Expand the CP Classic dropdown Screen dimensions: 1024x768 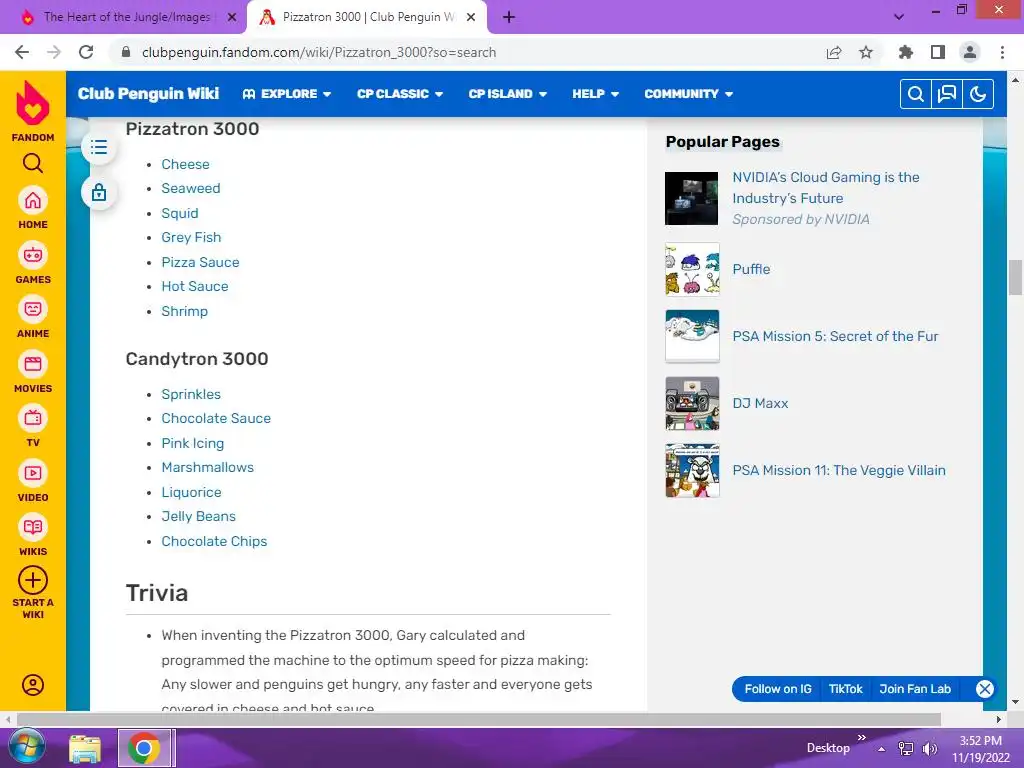(x=400, y=94)
